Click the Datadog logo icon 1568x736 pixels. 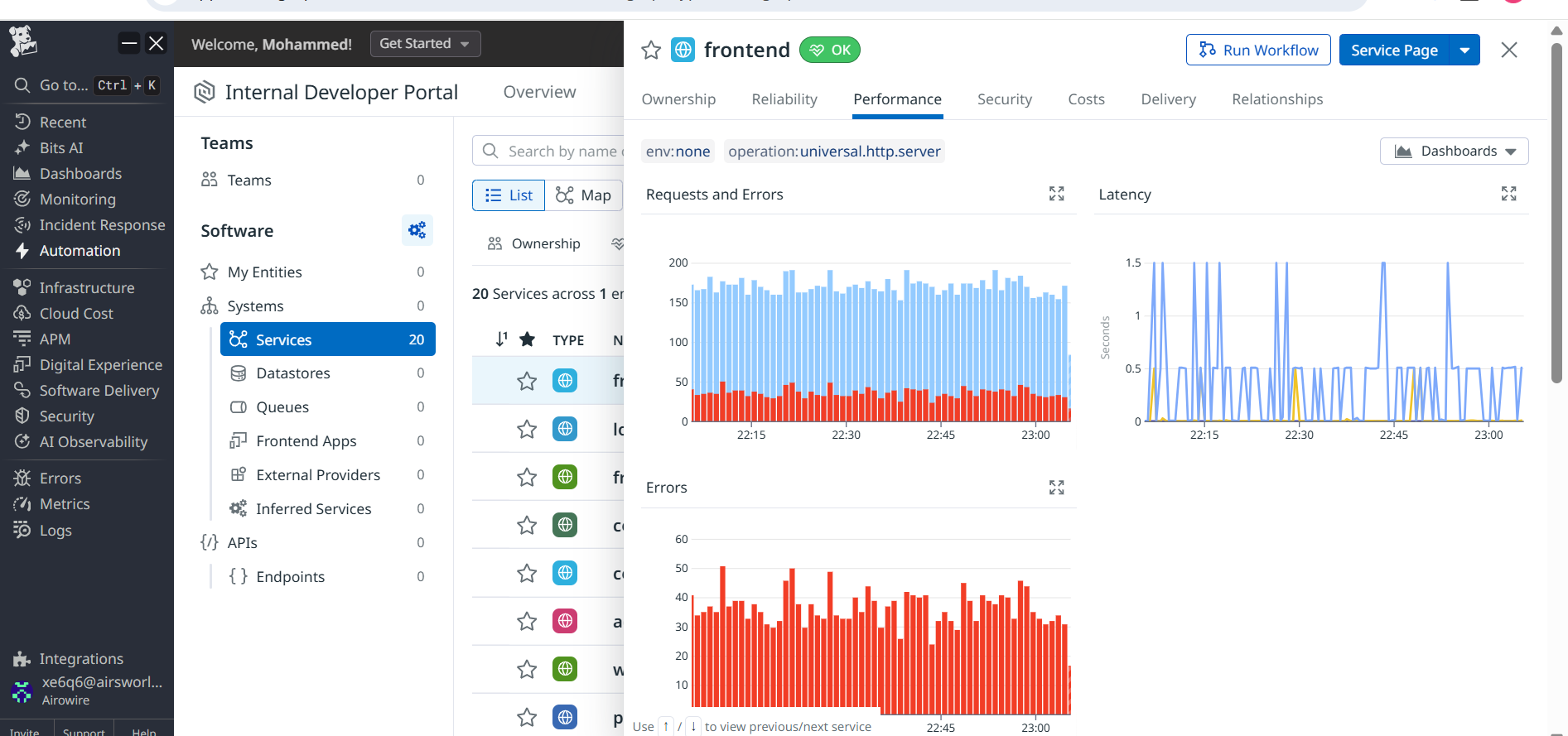[x=23, y=41]
